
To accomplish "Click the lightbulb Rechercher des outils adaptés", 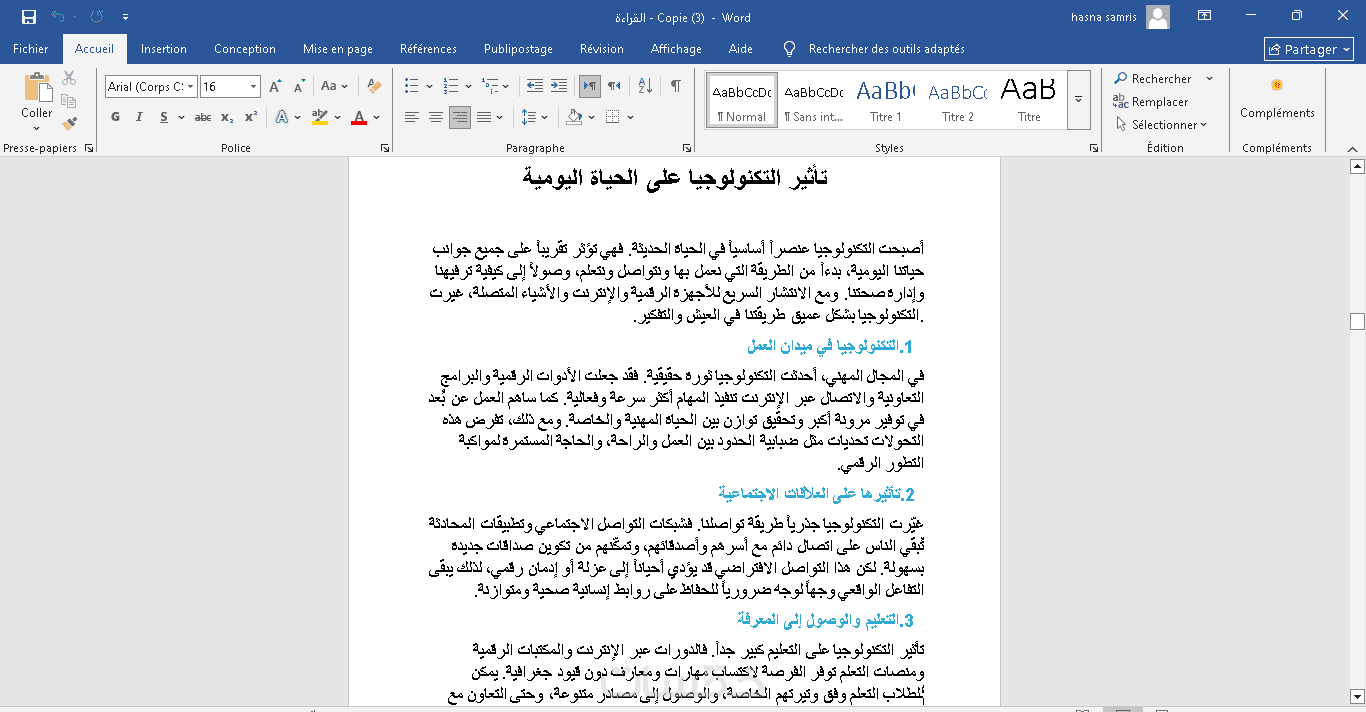I will [x=790, y=49].
